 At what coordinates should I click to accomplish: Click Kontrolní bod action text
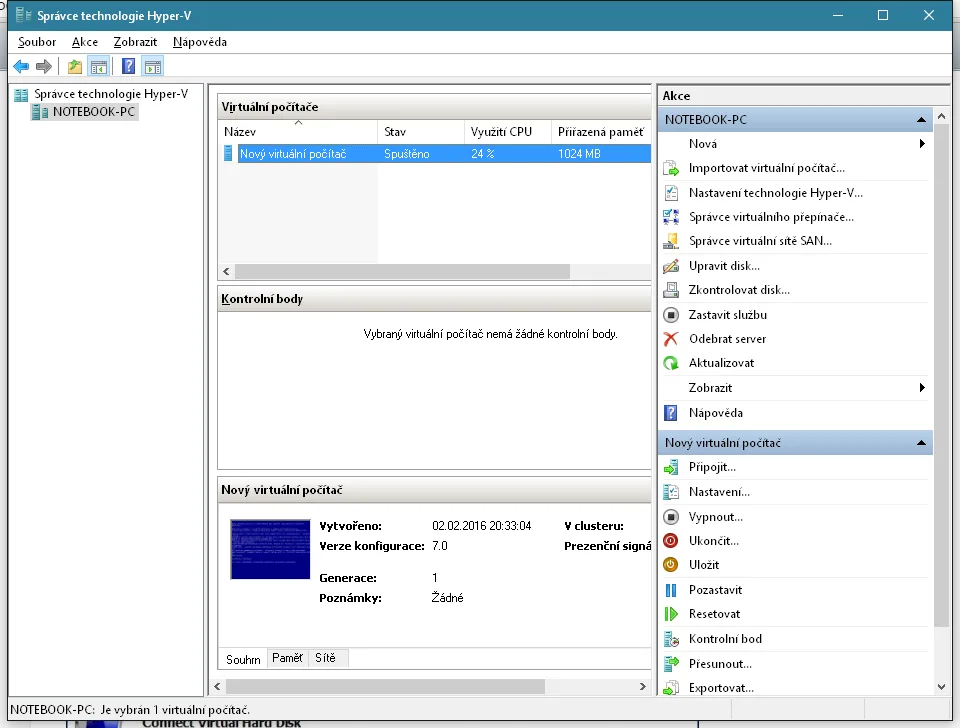click(x=725, y=639)
